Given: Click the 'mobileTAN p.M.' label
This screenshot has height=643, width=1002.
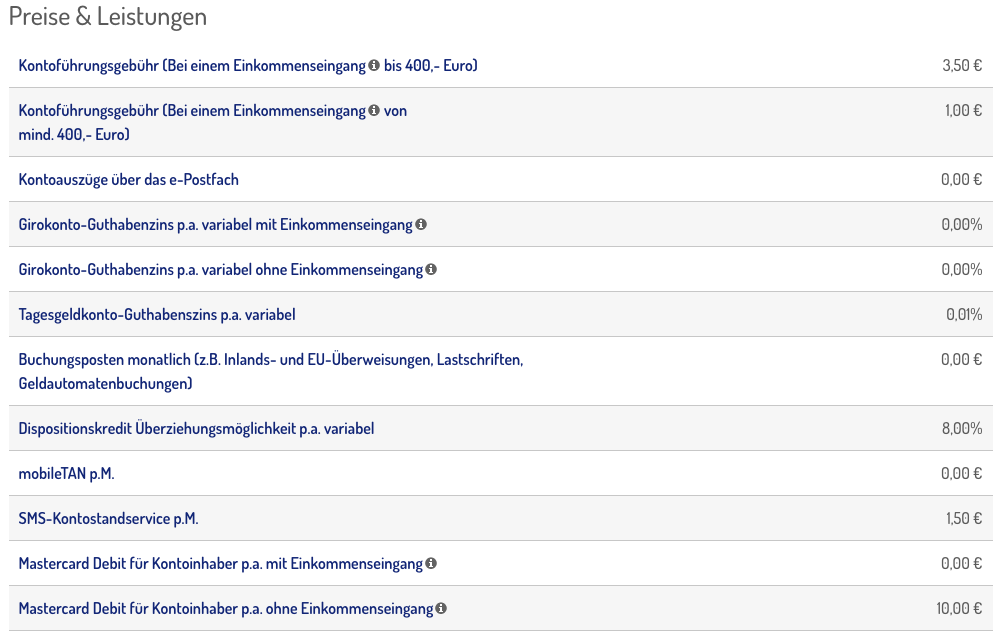Looking at the screenshot, I should point(66,474).
